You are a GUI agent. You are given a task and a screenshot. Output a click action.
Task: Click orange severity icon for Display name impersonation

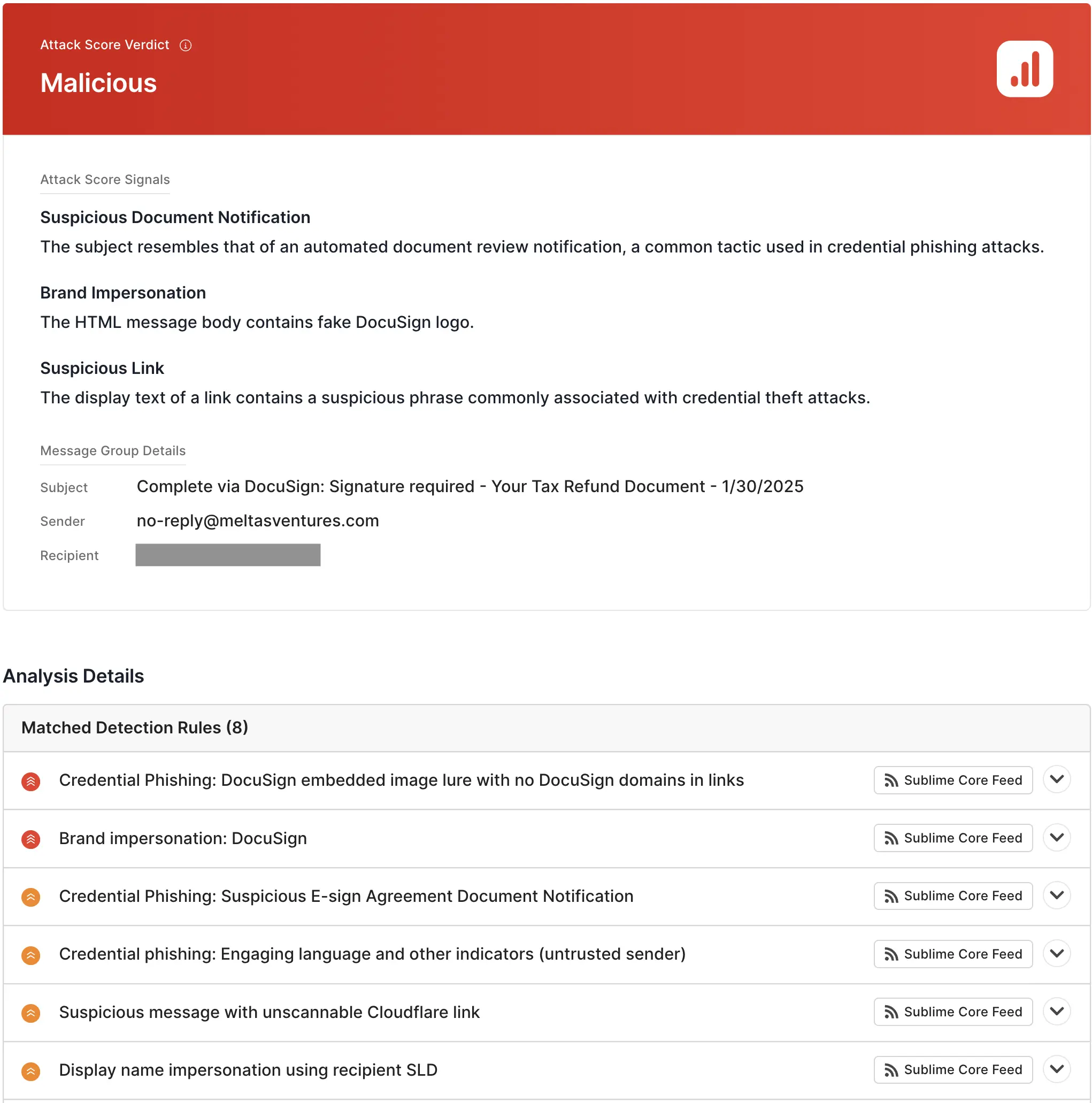click(31, 1070)
